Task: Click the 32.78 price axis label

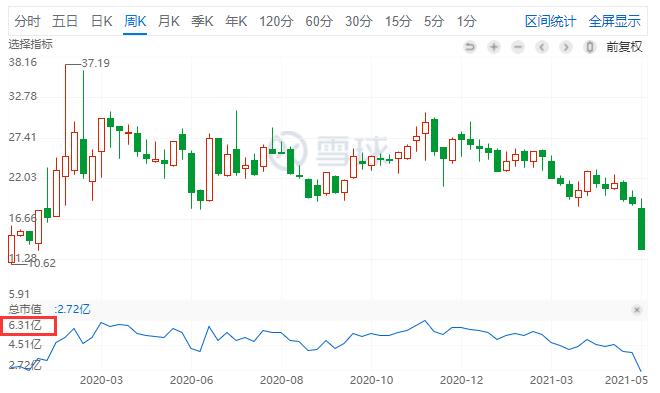Action: (x=23, y=96)
